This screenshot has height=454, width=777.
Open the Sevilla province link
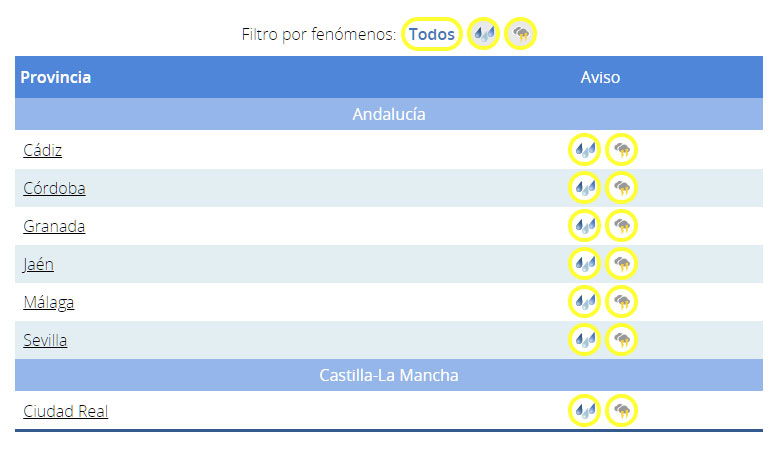(x=45, y=340)
